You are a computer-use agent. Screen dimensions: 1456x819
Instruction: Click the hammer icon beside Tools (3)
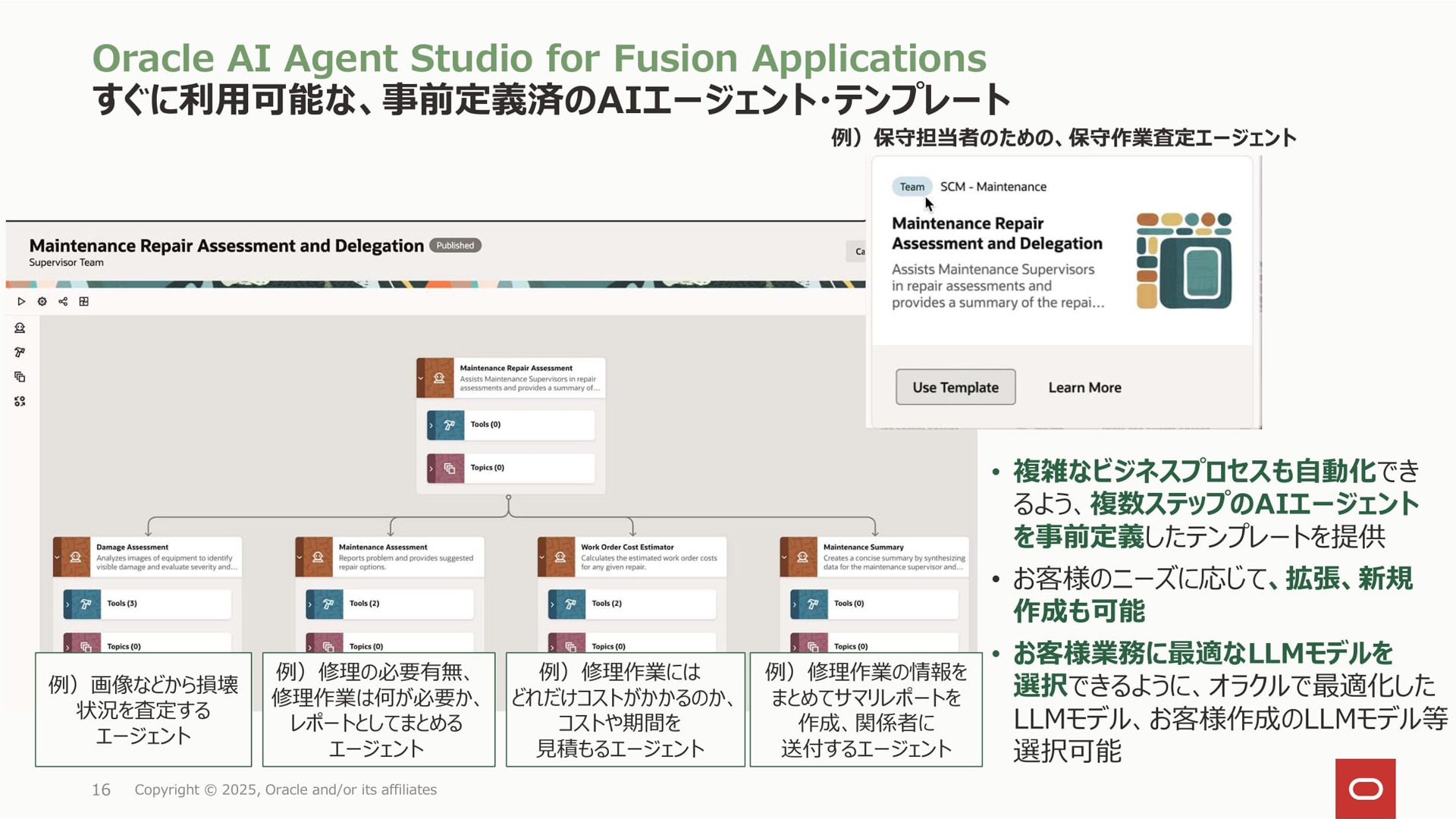[x=86, y=604]
